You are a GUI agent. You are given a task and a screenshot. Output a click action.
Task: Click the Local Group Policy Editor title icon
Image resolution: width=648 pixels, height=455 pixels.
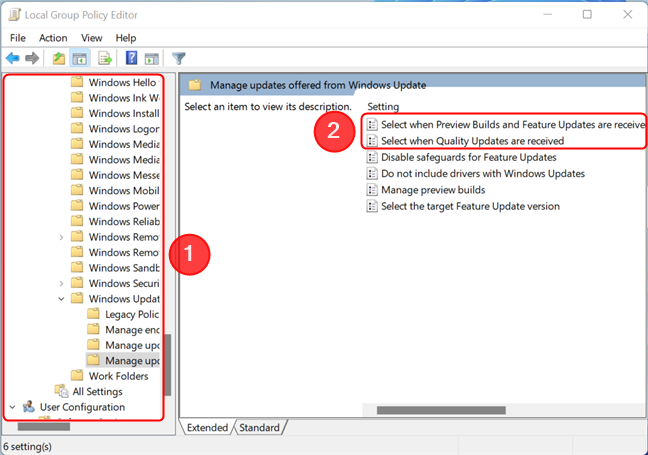15,15
